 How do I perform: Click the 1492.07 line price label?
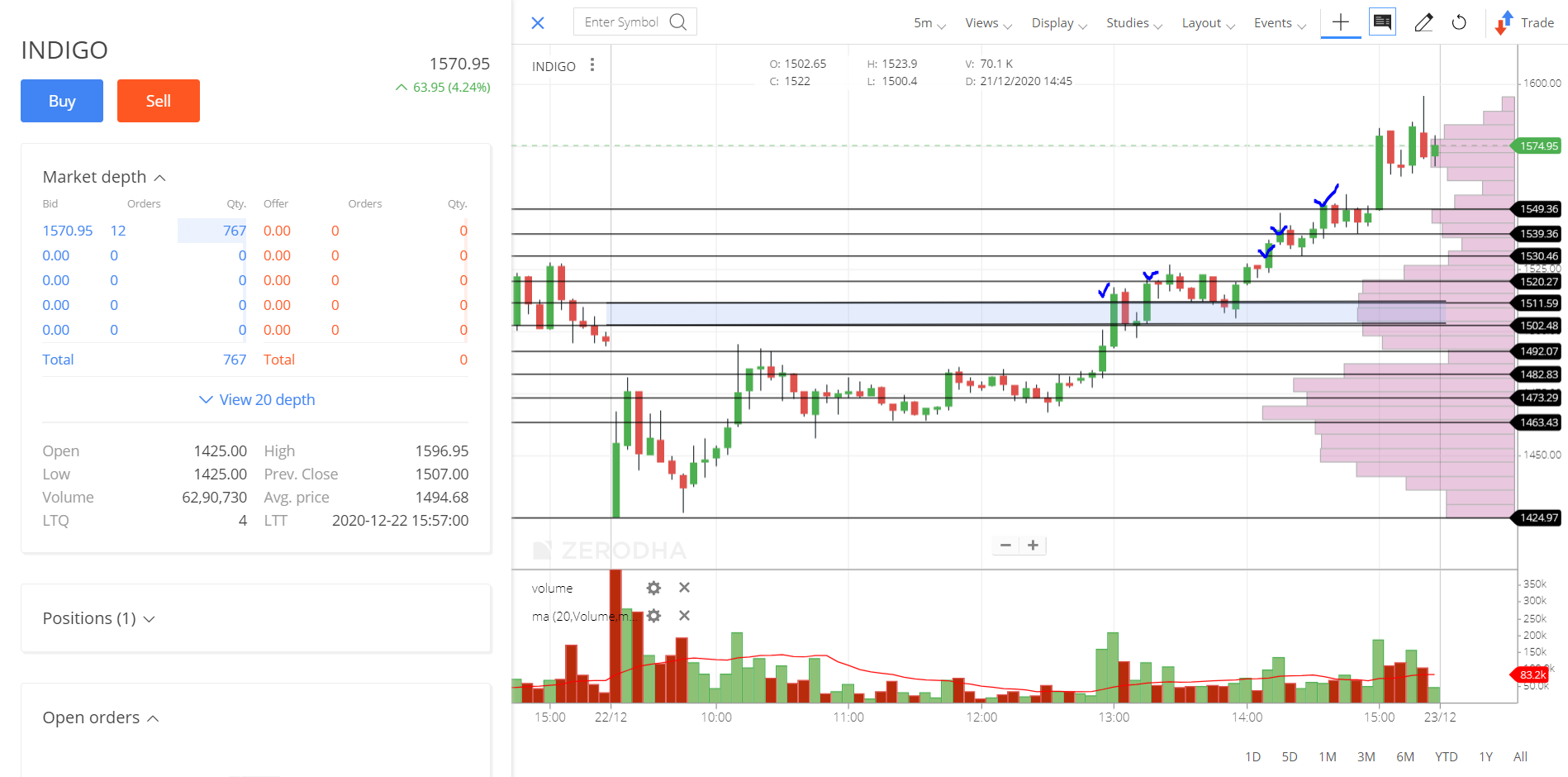tap(1537, 351)
